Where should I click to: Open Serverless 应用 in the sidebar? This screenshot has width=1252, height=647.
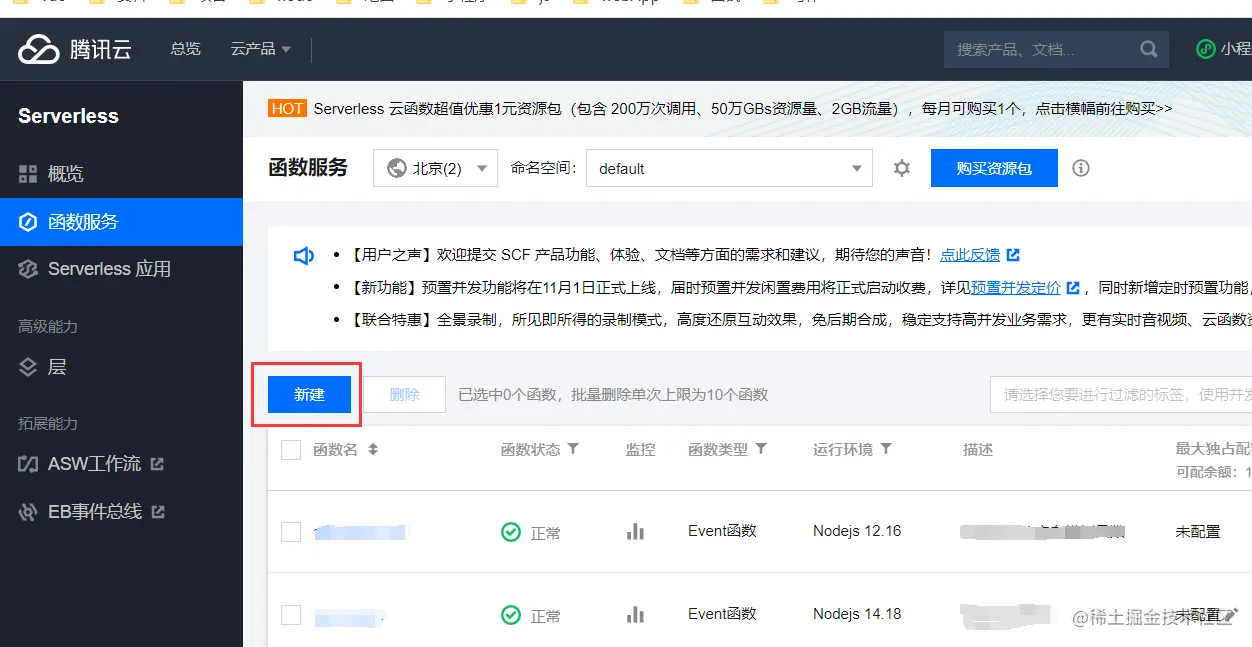point(121,269)
